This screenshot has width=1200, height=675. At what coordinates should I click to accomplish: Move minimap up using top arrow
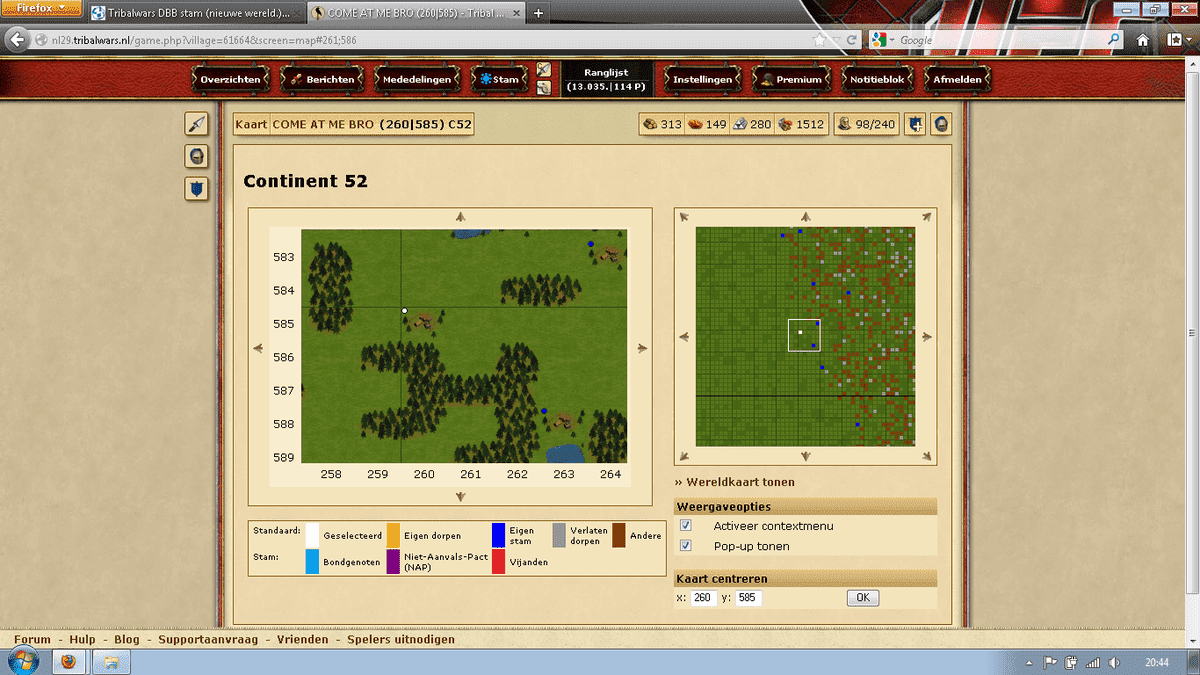pyautogui.click(x=805, y=216)
